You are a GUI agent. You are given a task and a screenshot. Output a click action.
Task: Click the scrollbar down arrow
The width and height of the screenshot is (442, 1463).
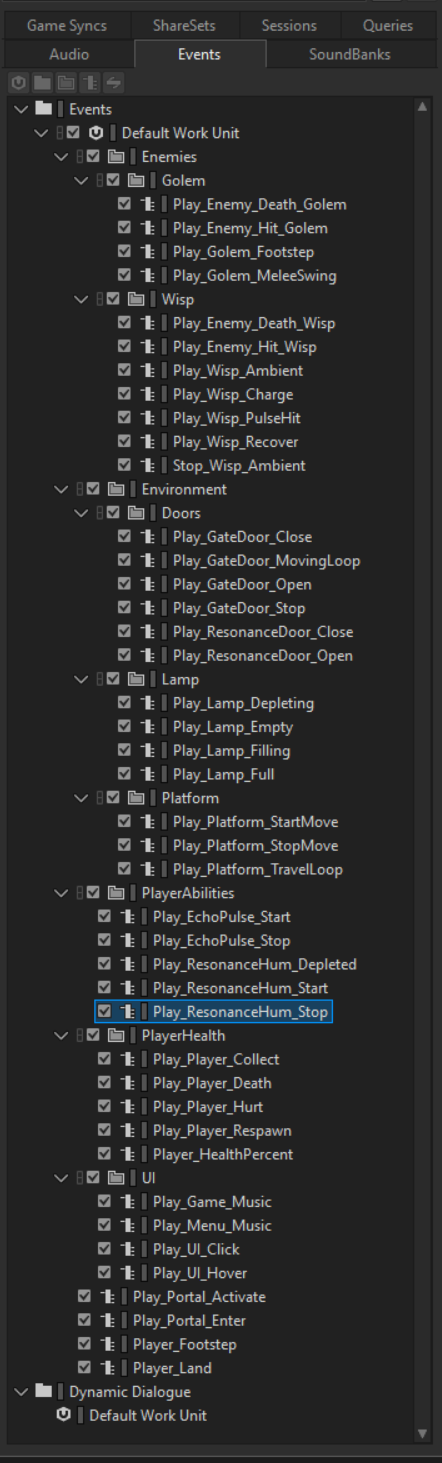coord(422,1434)
